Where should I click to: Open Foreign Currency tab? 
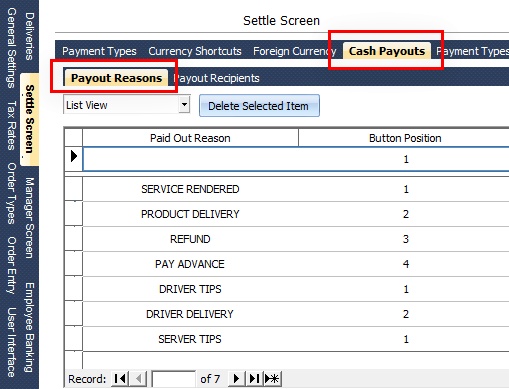click(x=295, y=51)
